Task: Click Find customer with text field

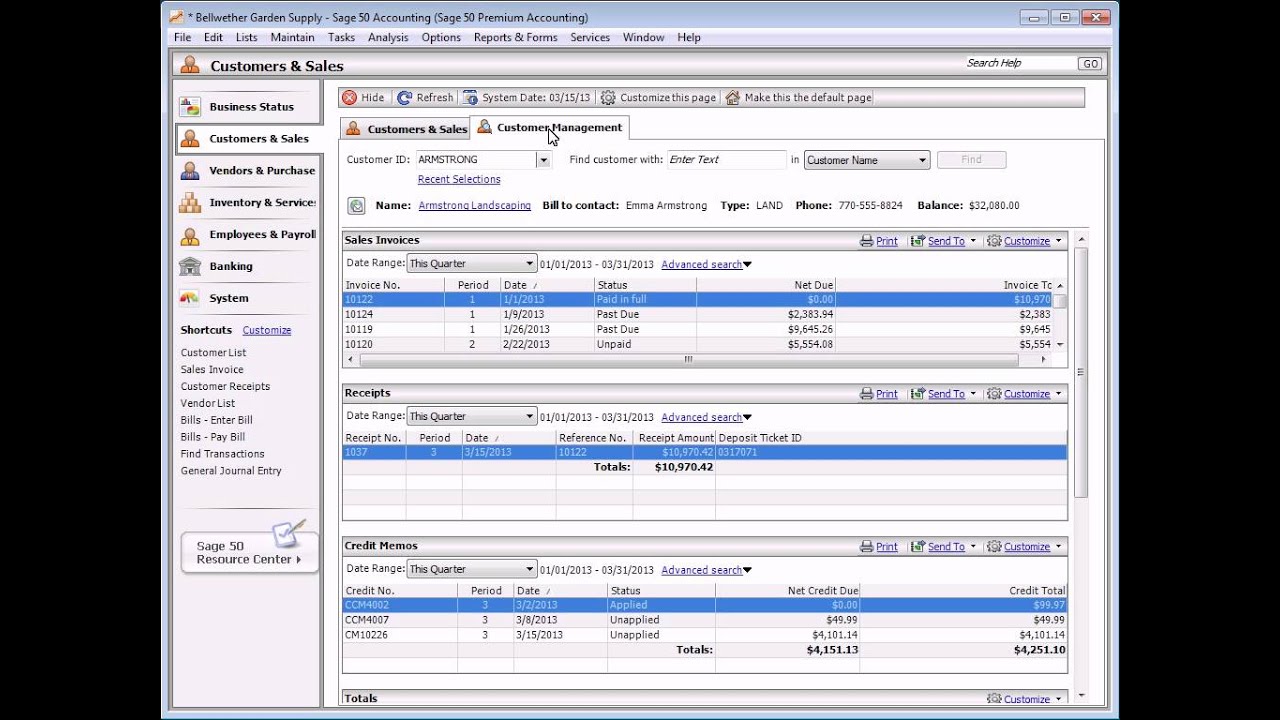Action: point(725,160)
